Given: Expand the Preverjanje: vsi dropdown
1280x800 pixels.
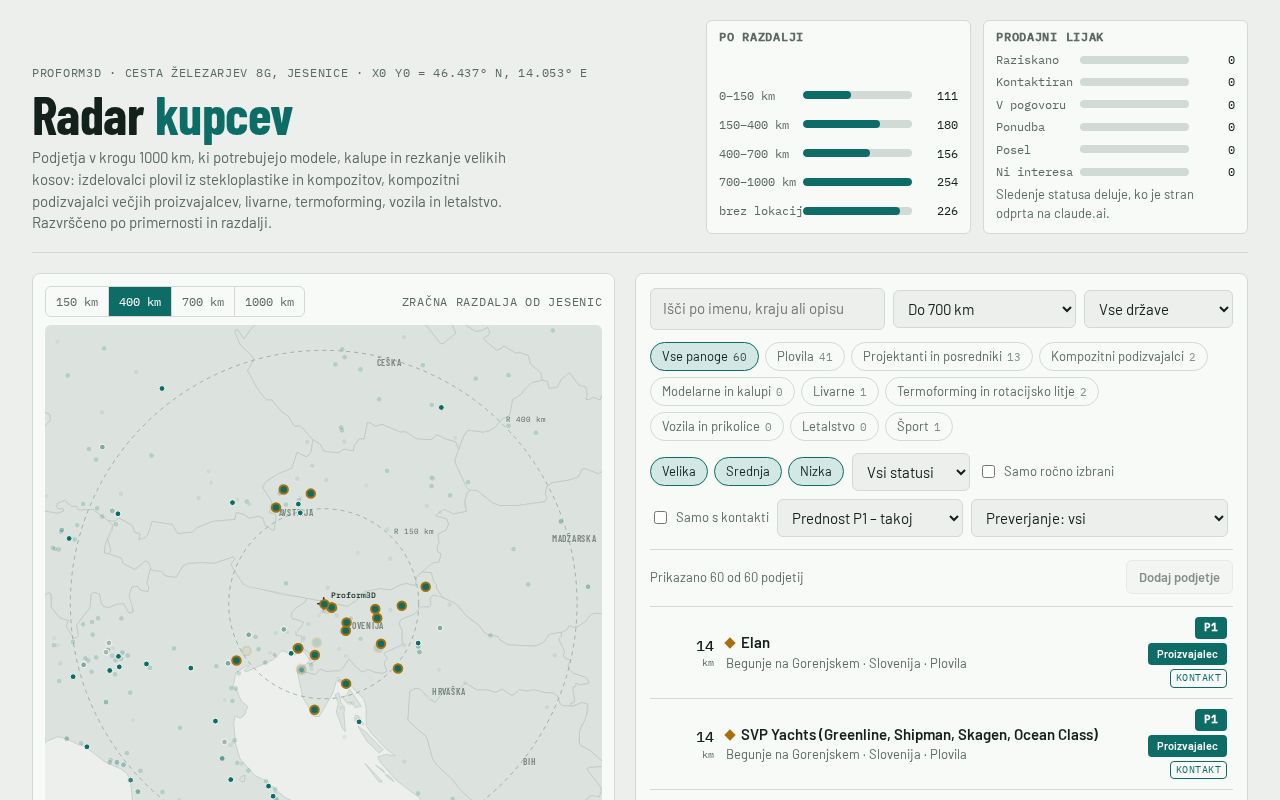Looking at the screenshot, I should 1099,518.
